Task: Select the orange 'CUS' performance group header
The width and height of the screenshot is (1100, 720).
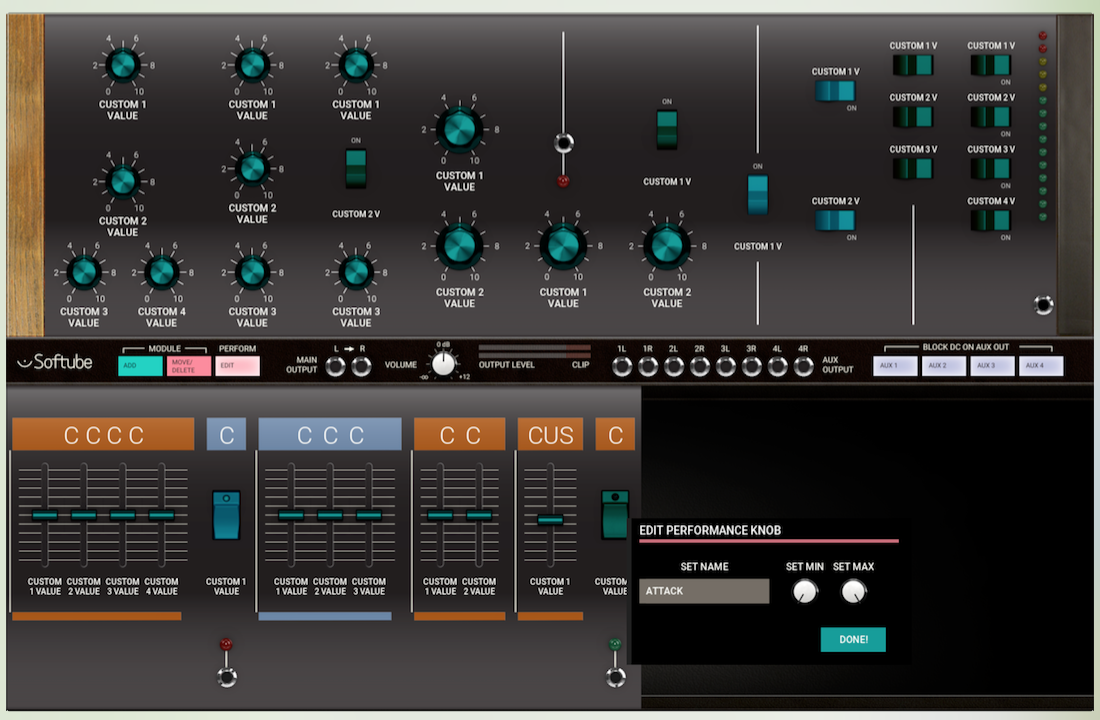Action: click(550, 435)
